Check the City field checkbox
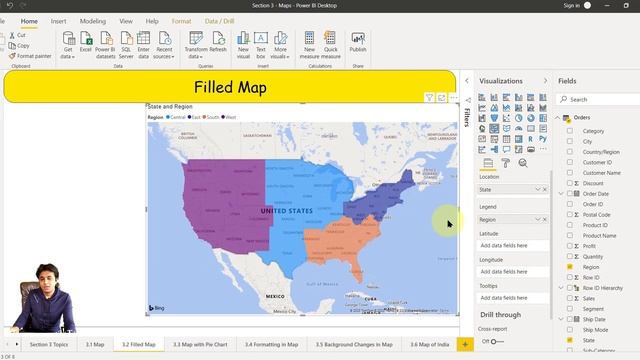The width and height of the screenshot is (640, 360). pyautogui.click(x=570, y=141)
